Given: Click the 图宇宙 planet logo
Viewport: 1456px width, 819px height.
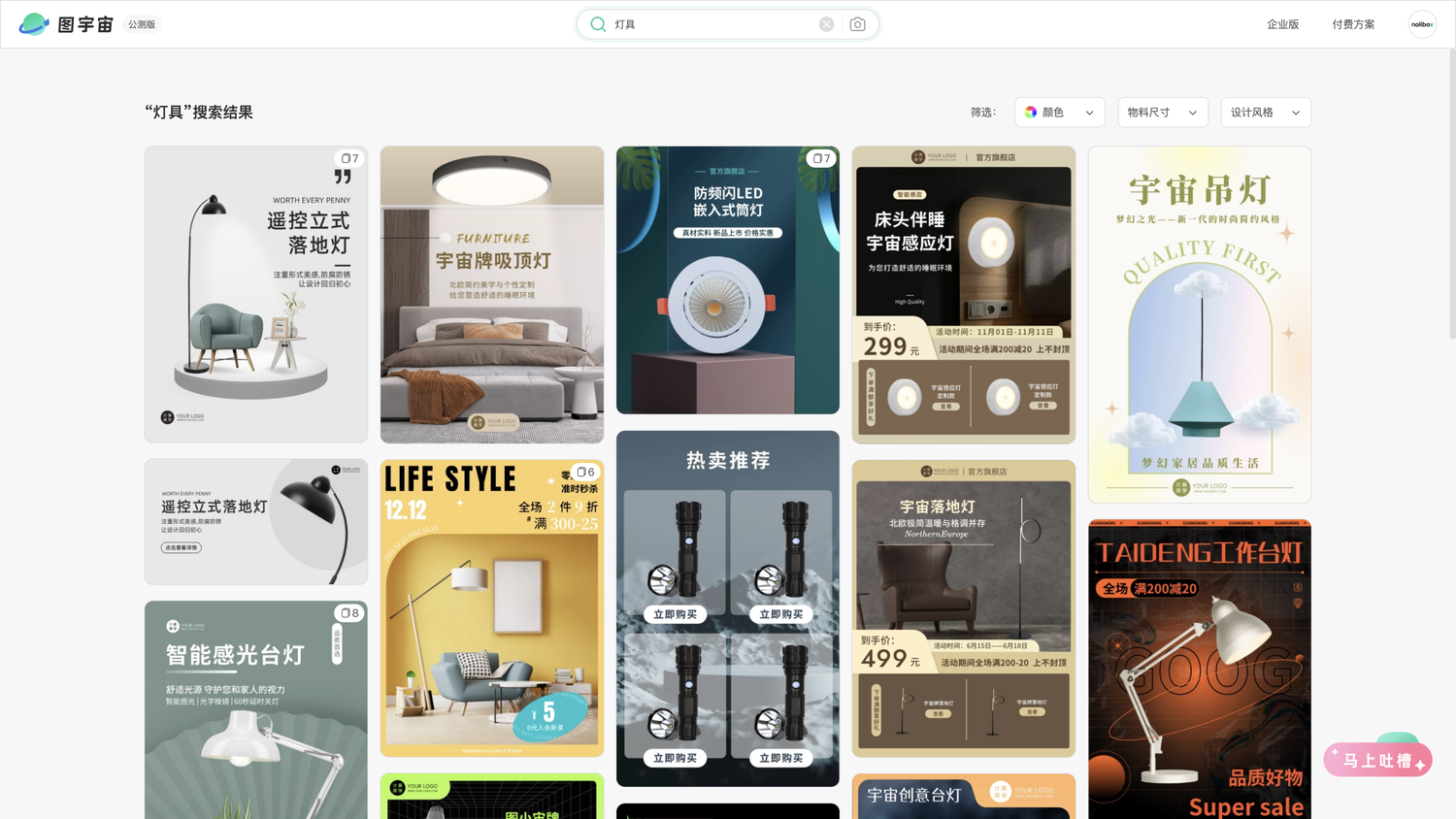Looking at the screenshot, I should (x=34, y=24).
